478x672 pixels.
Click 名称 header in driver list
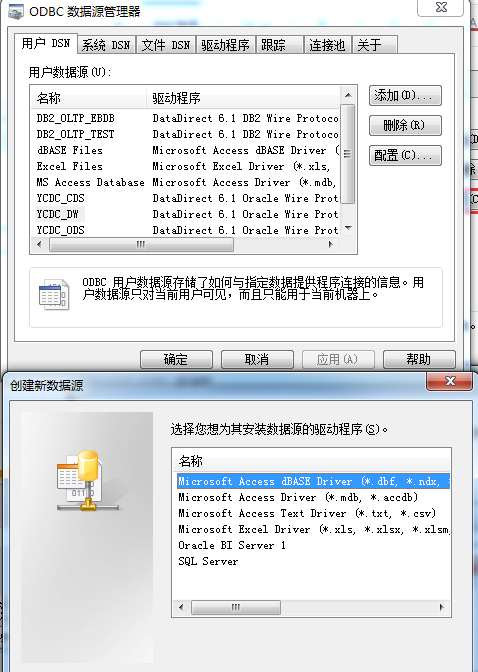tap(312, 462)
